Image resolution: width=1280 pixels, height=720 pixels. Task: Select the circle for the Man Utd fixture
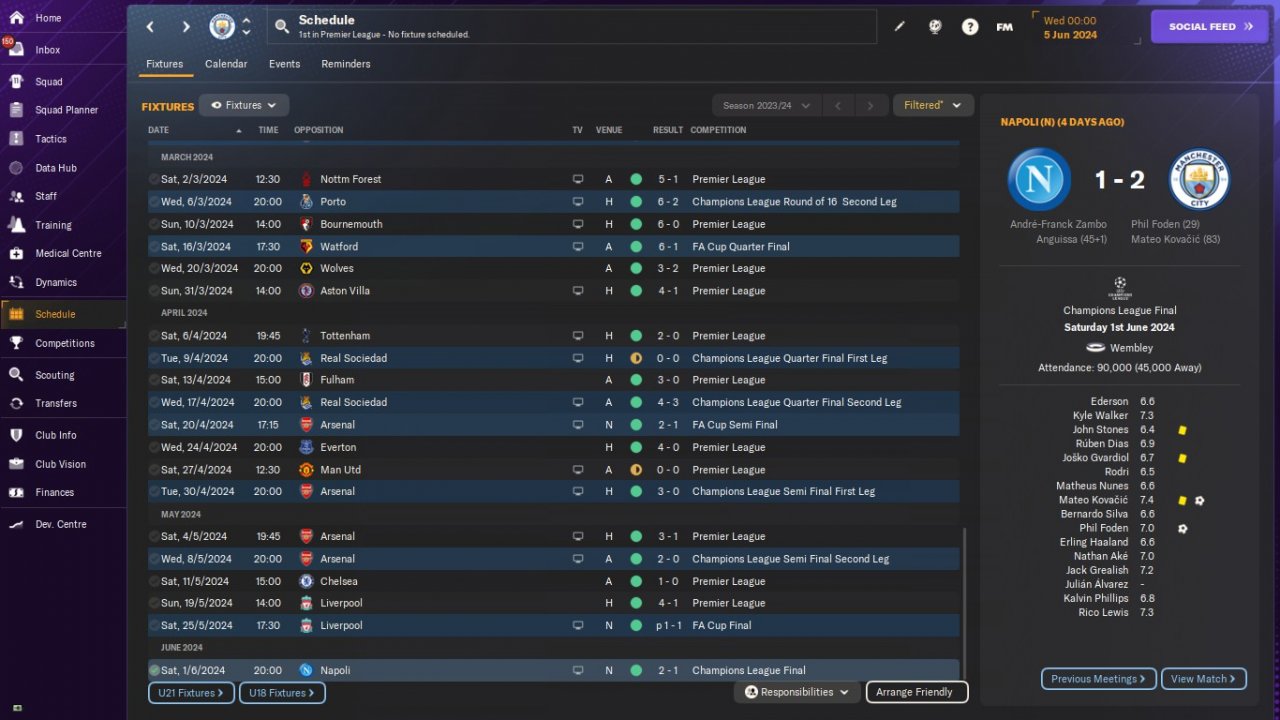click(x=154, y=470)
